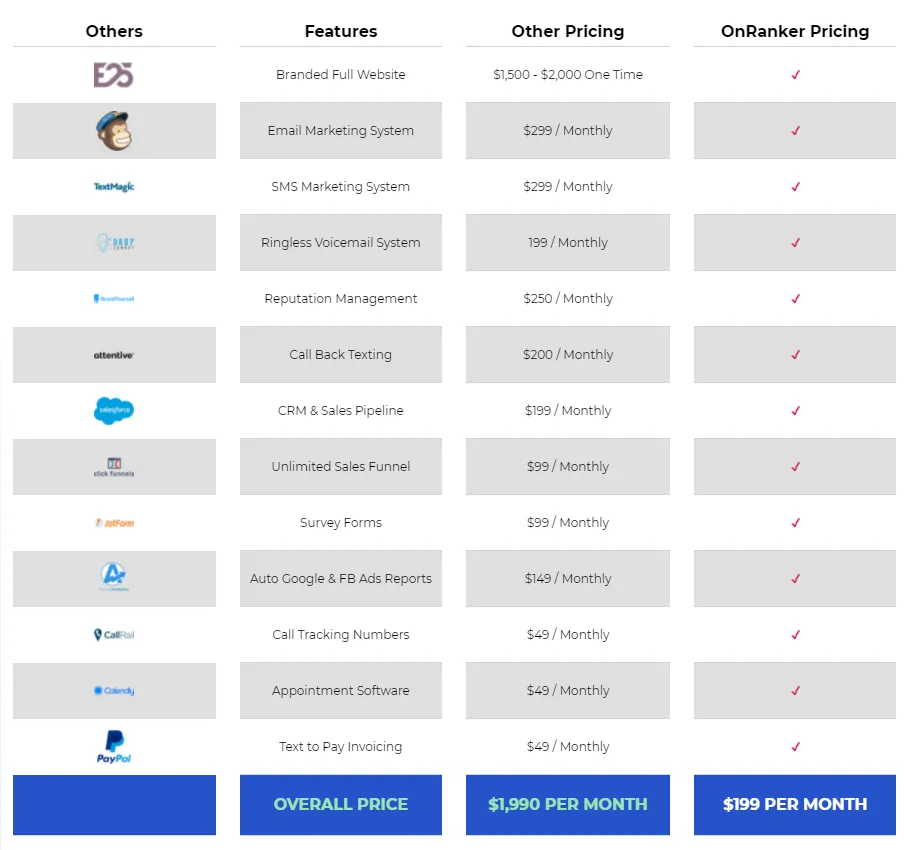
Task: Click the $250 / Monthly price
Action: [x=568, y=298]
